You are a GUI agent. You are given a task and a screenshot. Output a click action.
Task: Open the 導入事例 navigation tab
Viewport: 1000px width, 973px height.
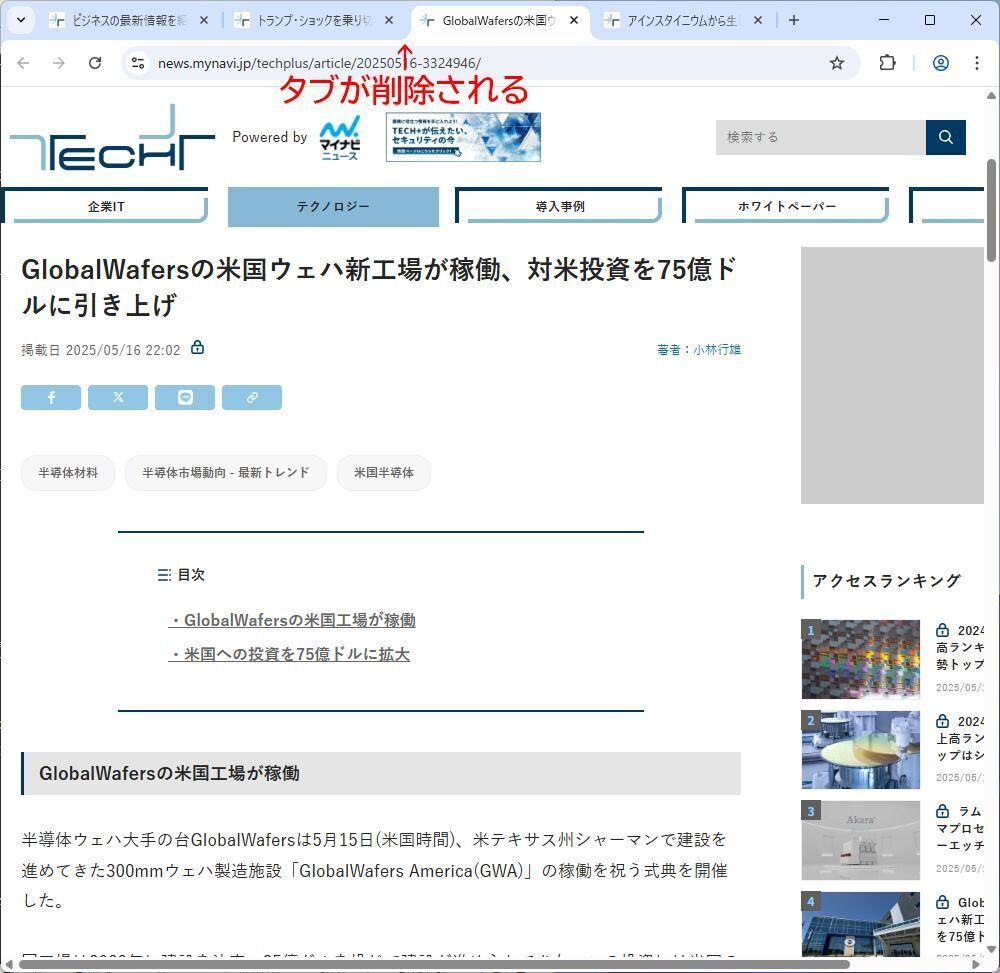click(559, 206)
